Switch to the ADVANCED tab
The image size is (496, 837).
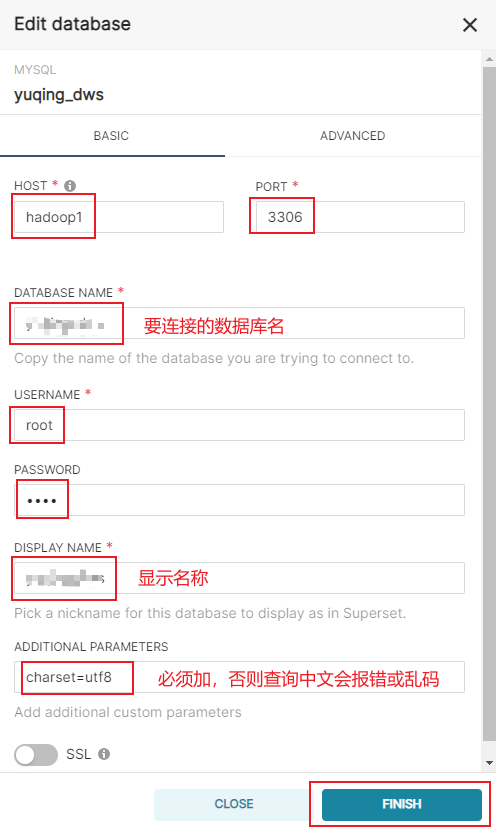coord(352,136)
